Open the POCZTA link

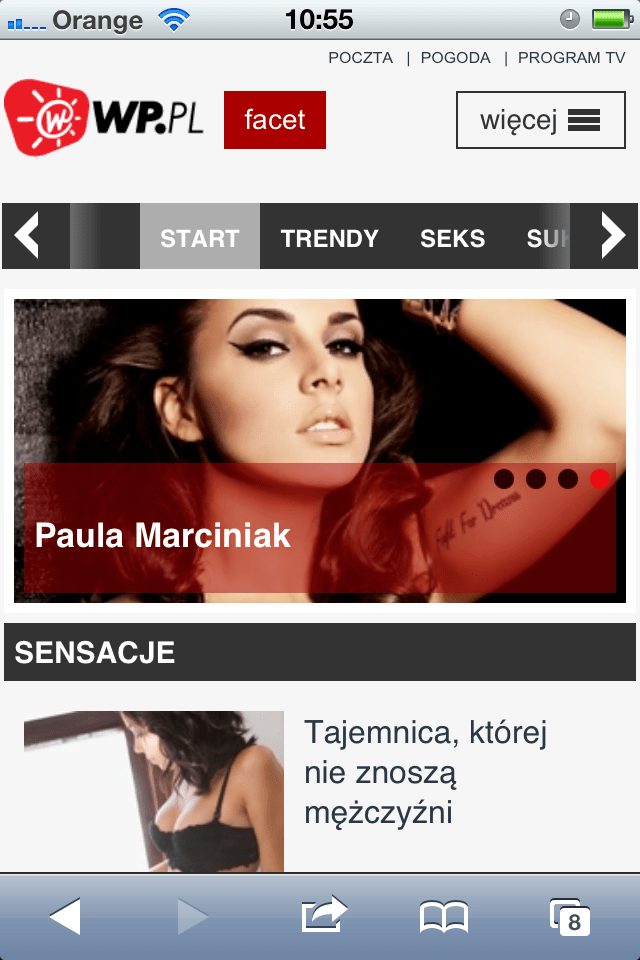[x=361, y=58]
